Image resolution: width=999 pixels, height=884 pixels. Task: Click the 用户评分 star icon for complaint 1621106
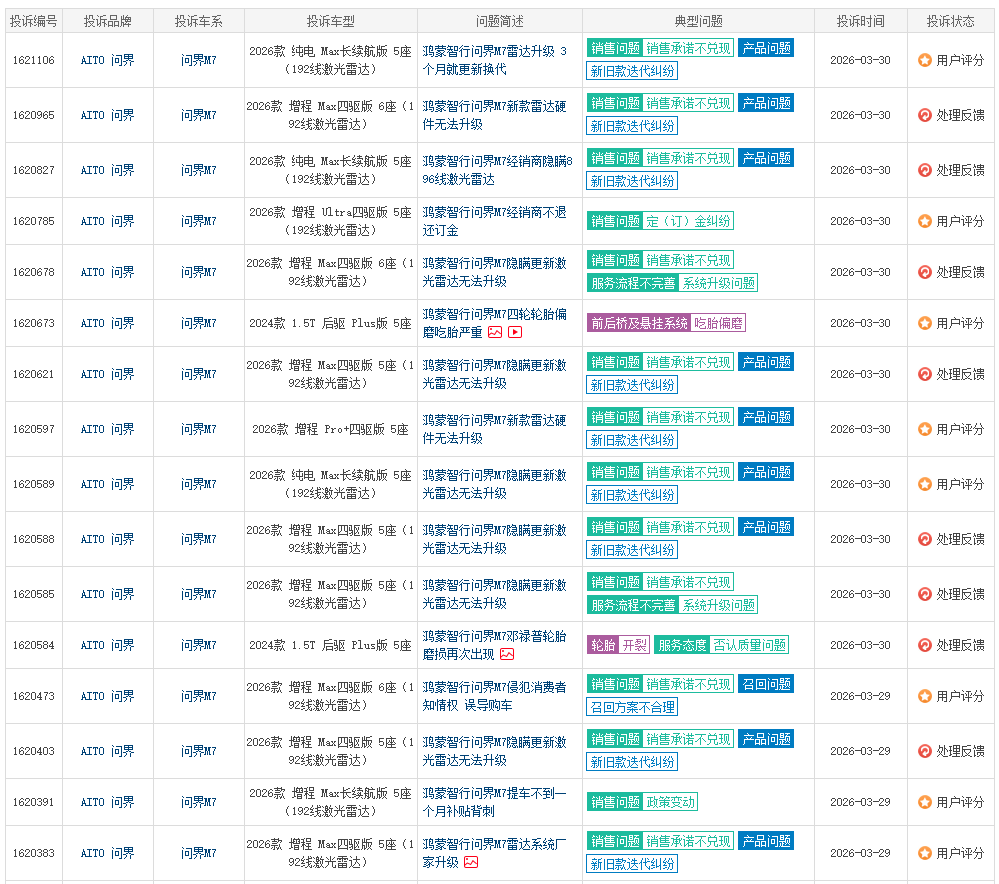(925, 60)
